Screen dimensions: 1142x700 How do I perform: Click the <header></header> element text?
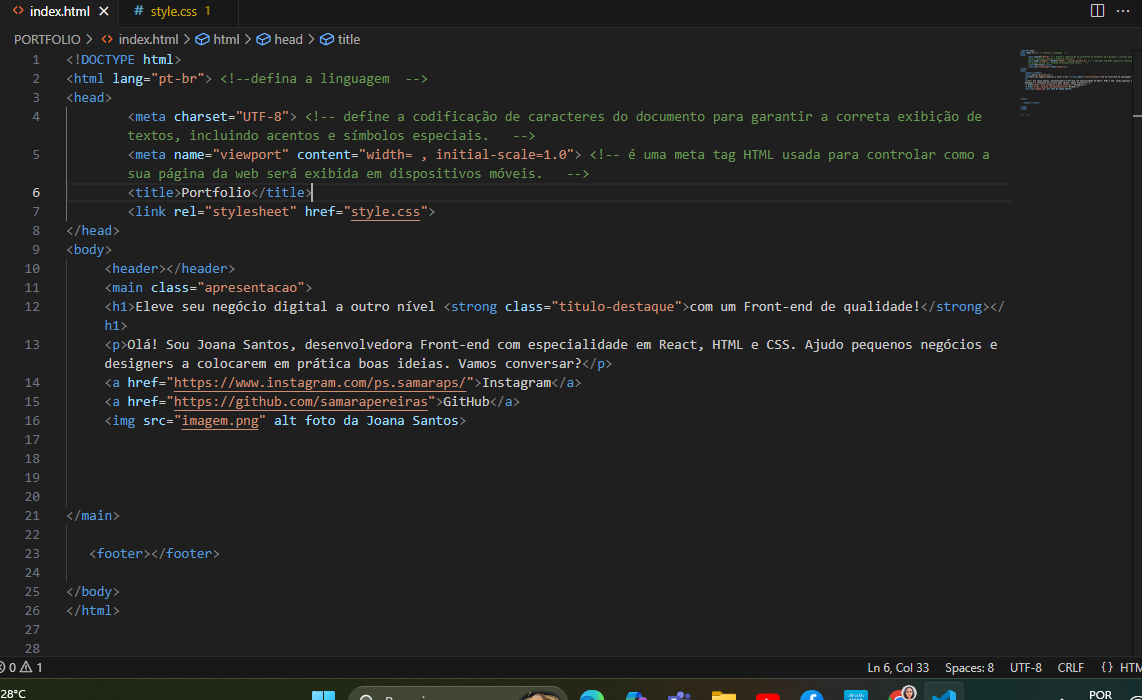(170, 269)
